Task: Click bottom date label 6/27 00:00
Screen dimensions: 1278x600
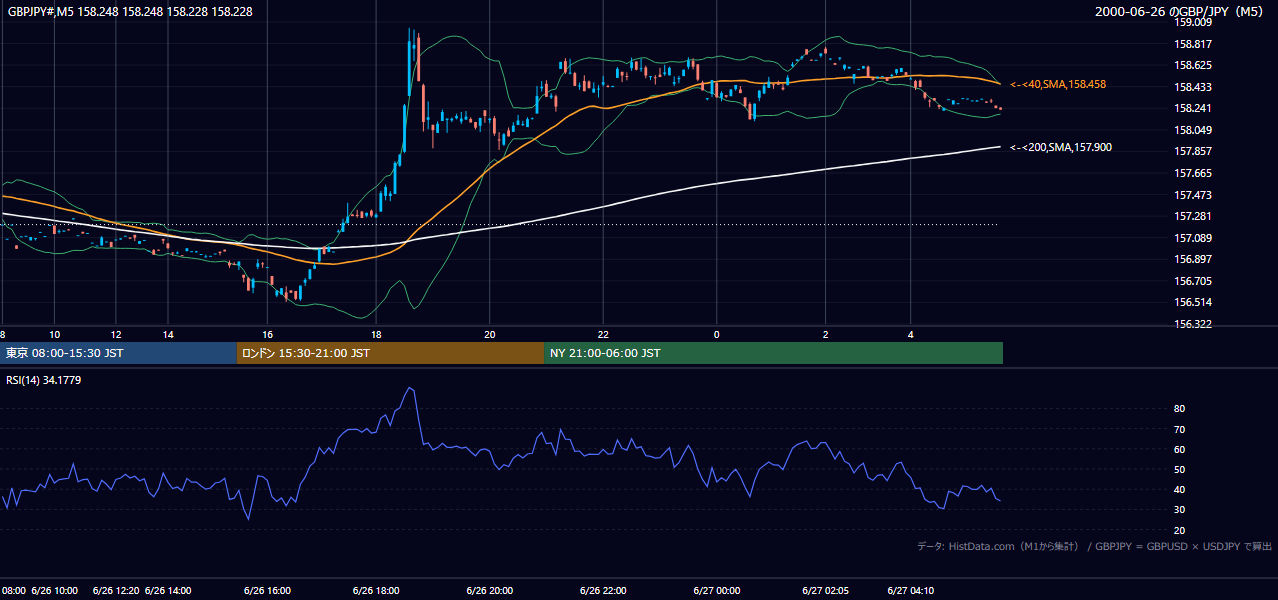Action: [716, 591]
